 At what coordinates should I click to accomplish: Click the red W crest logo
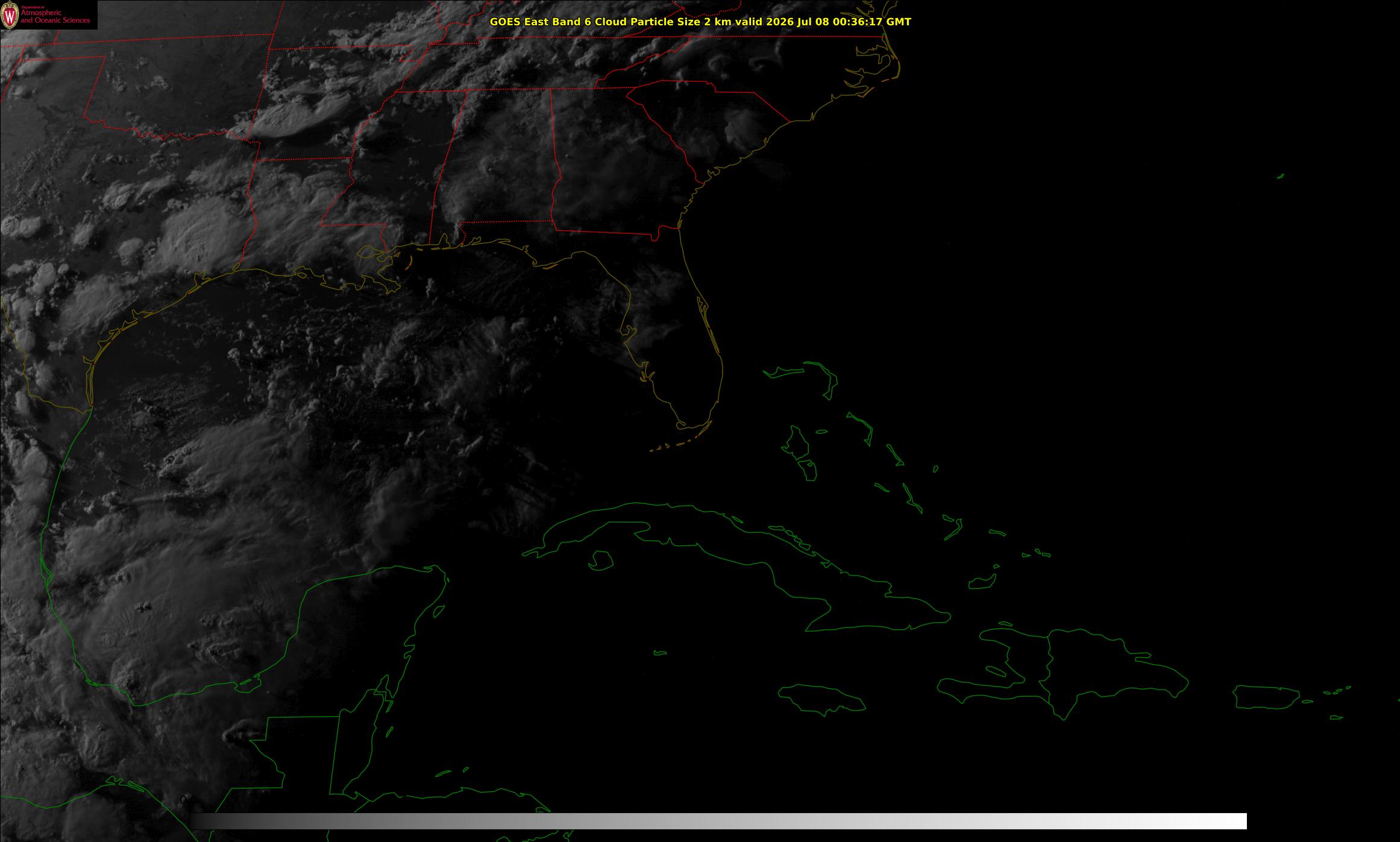[x=10, y=16]
